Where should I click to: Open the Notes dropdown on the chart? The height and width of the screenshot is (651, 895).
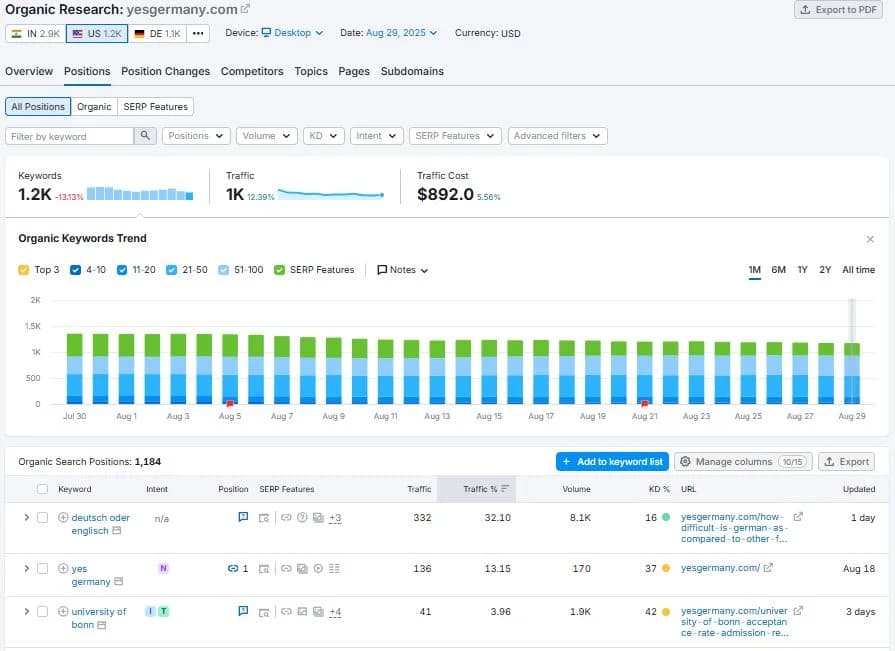click(402, 270)
